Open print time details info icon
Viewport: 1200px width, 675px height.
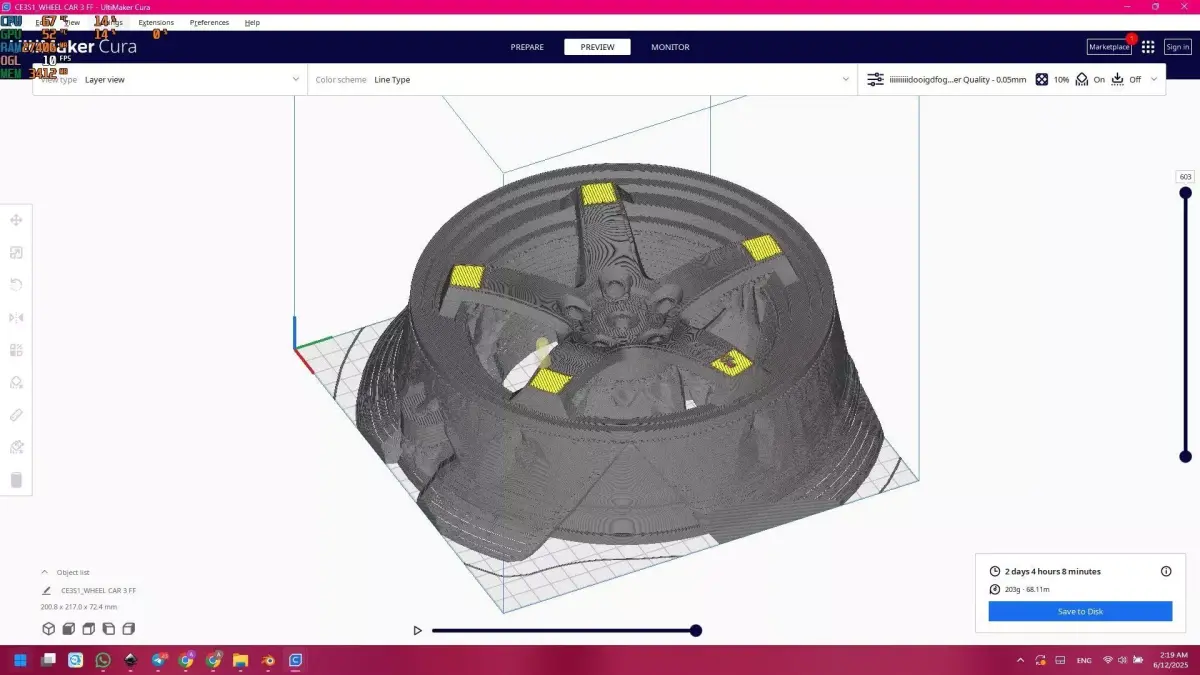(1166, 571)
